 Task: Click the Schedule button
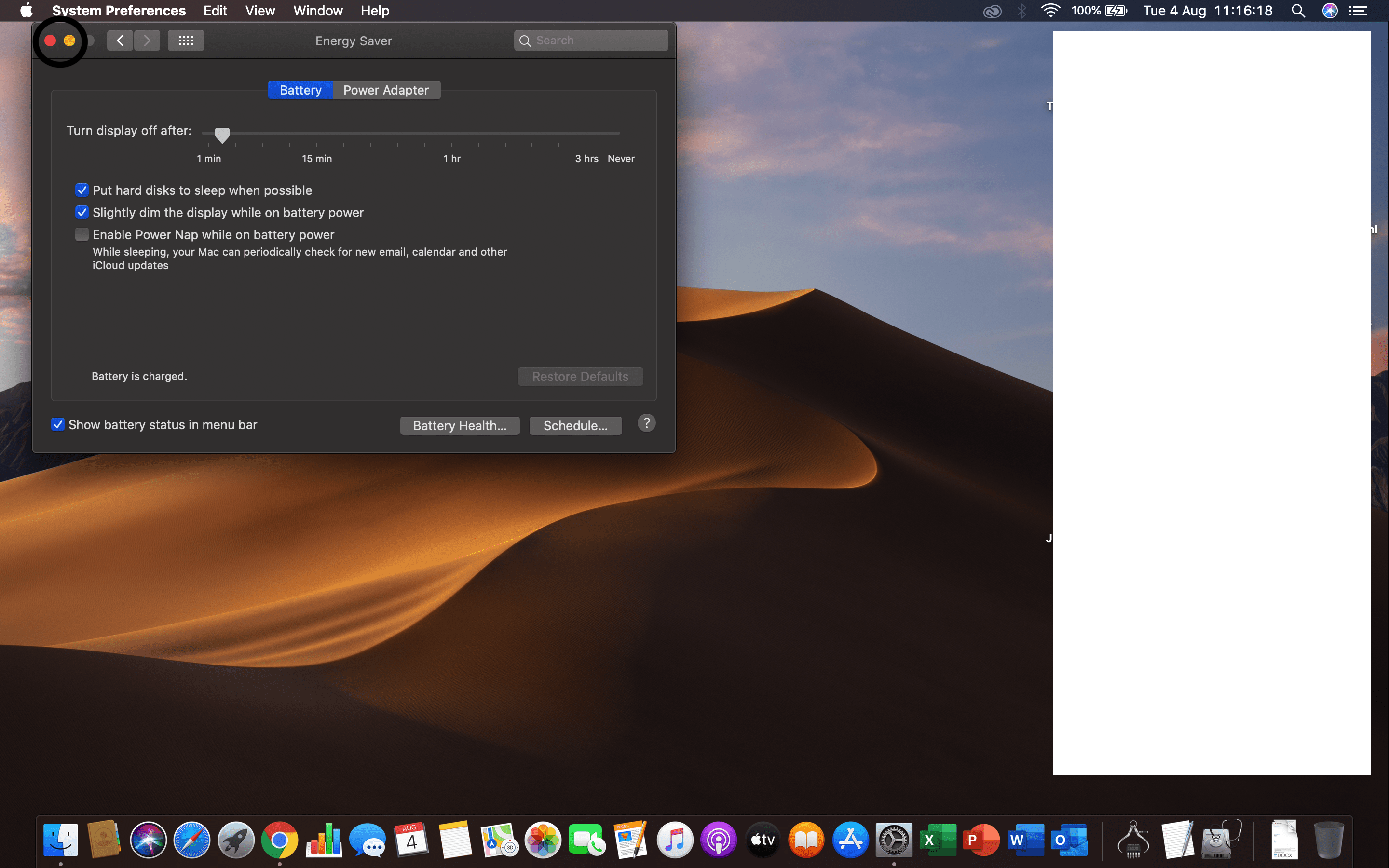coord(575,425)
